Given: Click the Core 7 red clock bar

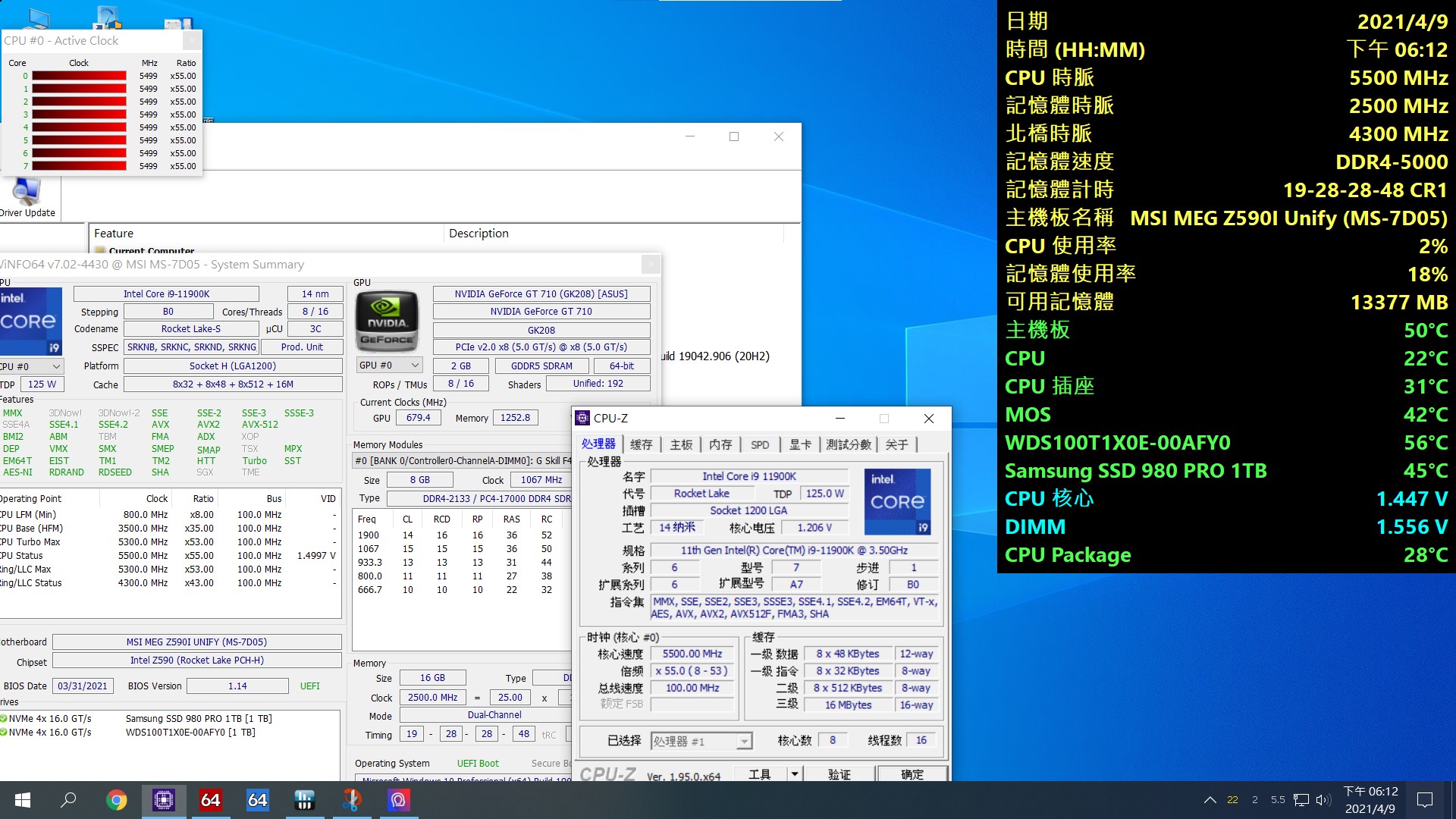Looking at the screenshot, I should [x=79, y=166].
